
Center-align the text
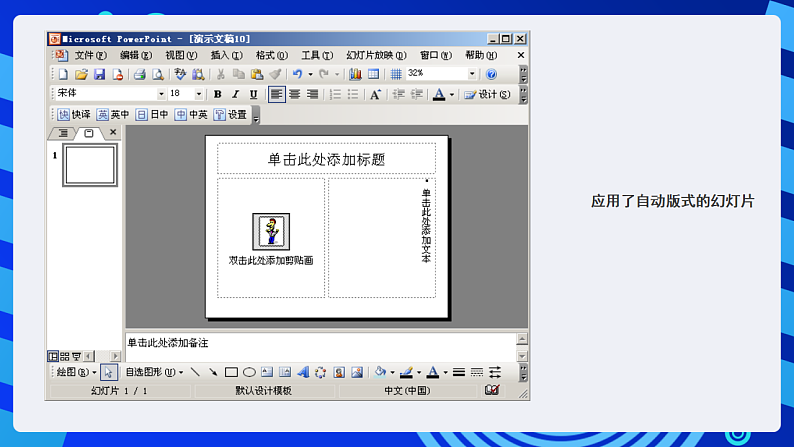click(295, 94)
